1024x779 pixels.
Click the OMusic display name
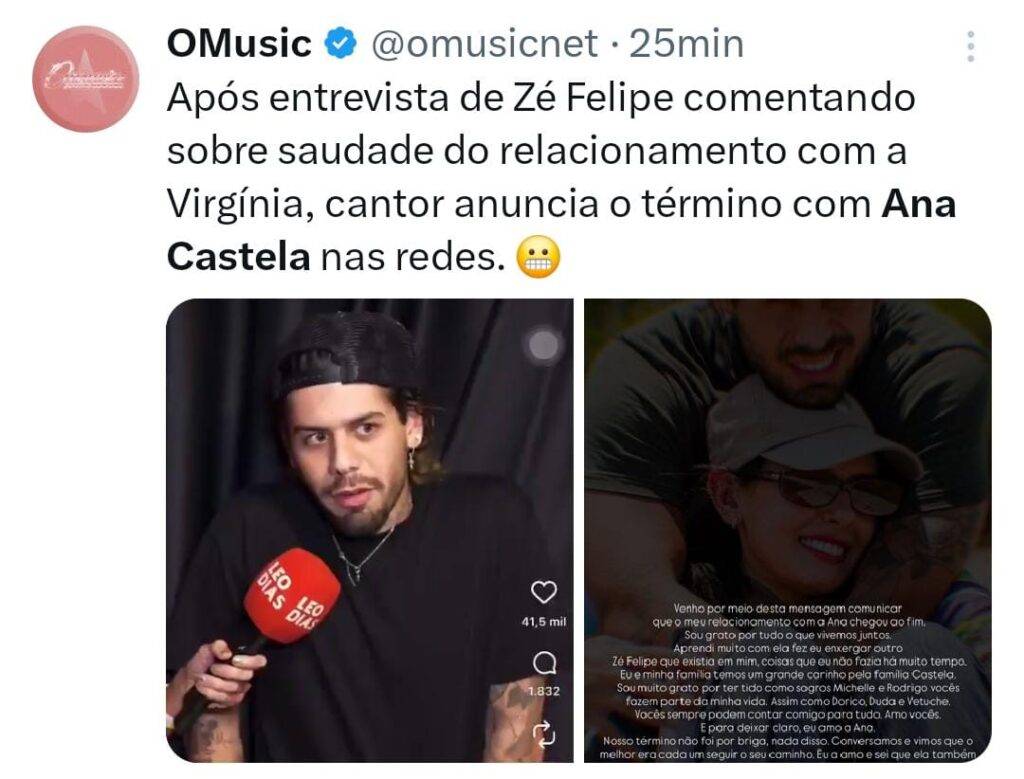[239, 44]
